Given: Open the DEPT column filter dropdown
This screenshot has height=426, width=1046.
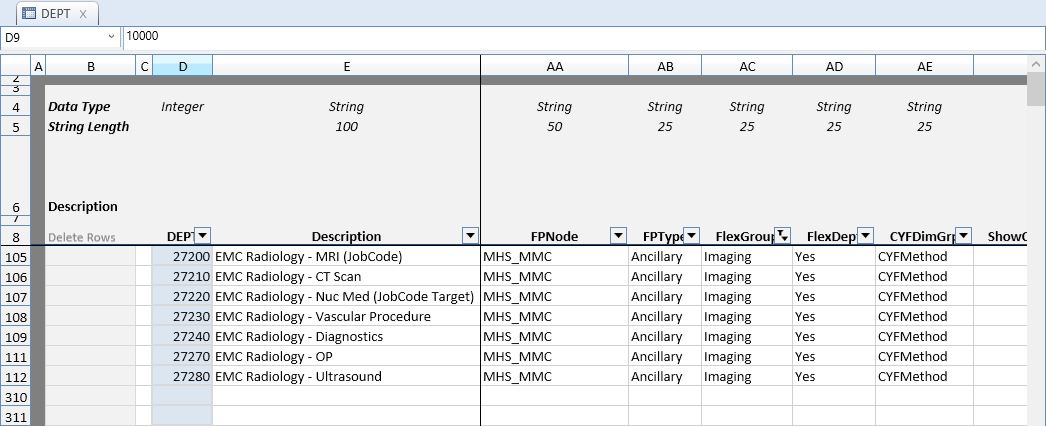Looking at the screenshot, I should (203, 236).
